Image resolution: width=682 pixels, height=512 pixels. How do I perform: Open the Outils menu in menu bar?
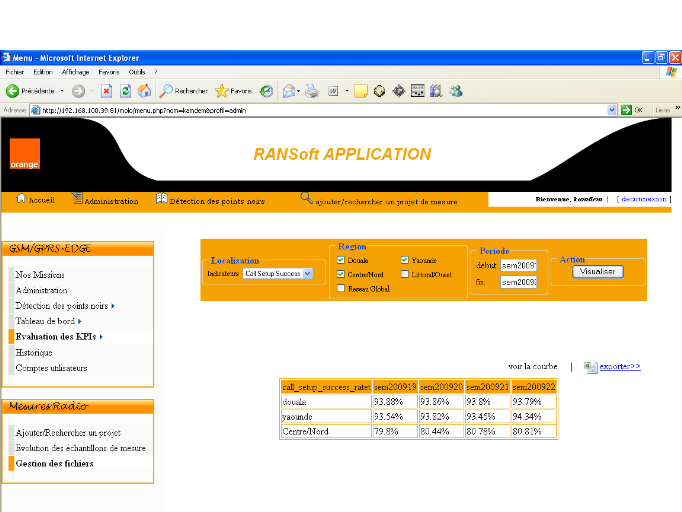[137, 72]
